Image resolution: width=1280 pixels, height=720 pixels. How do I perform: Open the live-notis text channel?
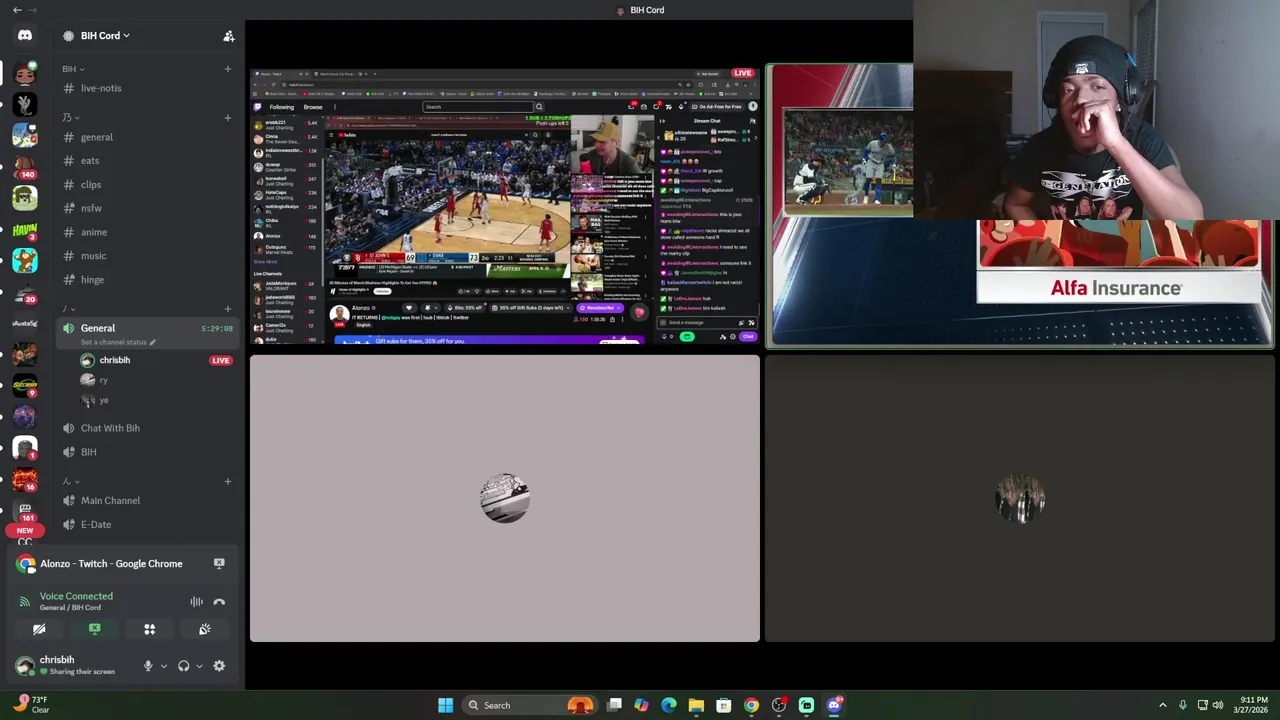145,88
